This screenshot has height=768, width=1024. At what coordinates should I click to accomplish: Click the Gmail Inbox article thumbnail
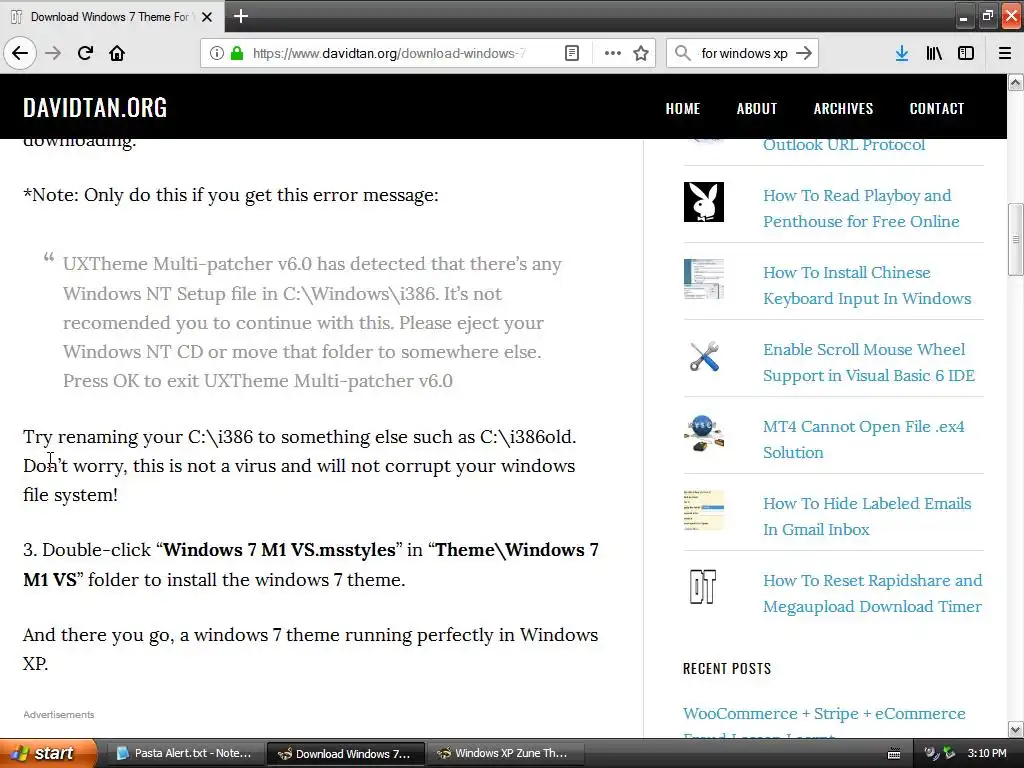(x=703, y=510)
